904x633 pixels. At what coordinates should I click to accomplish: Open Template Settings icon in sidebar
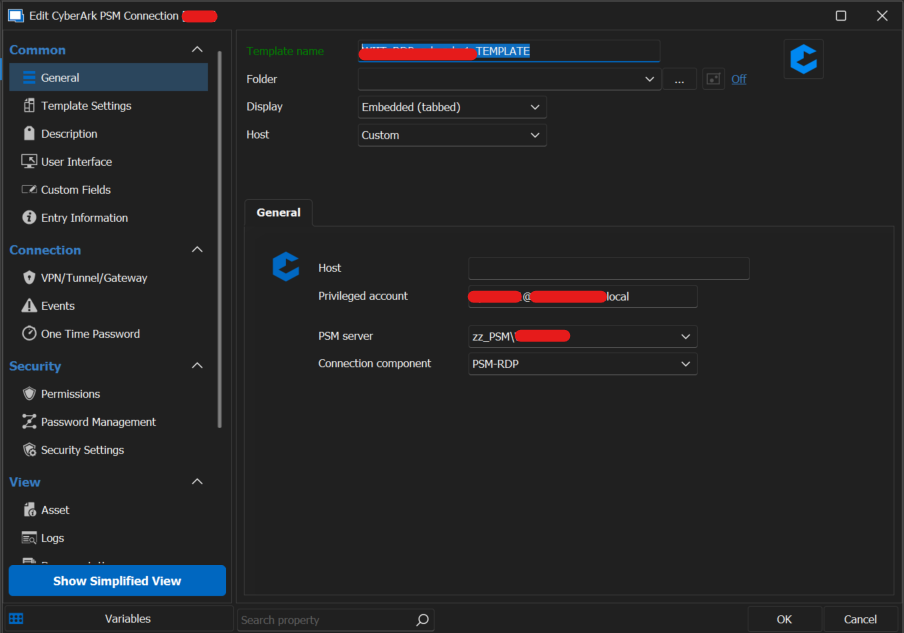[x=29, y=106]
